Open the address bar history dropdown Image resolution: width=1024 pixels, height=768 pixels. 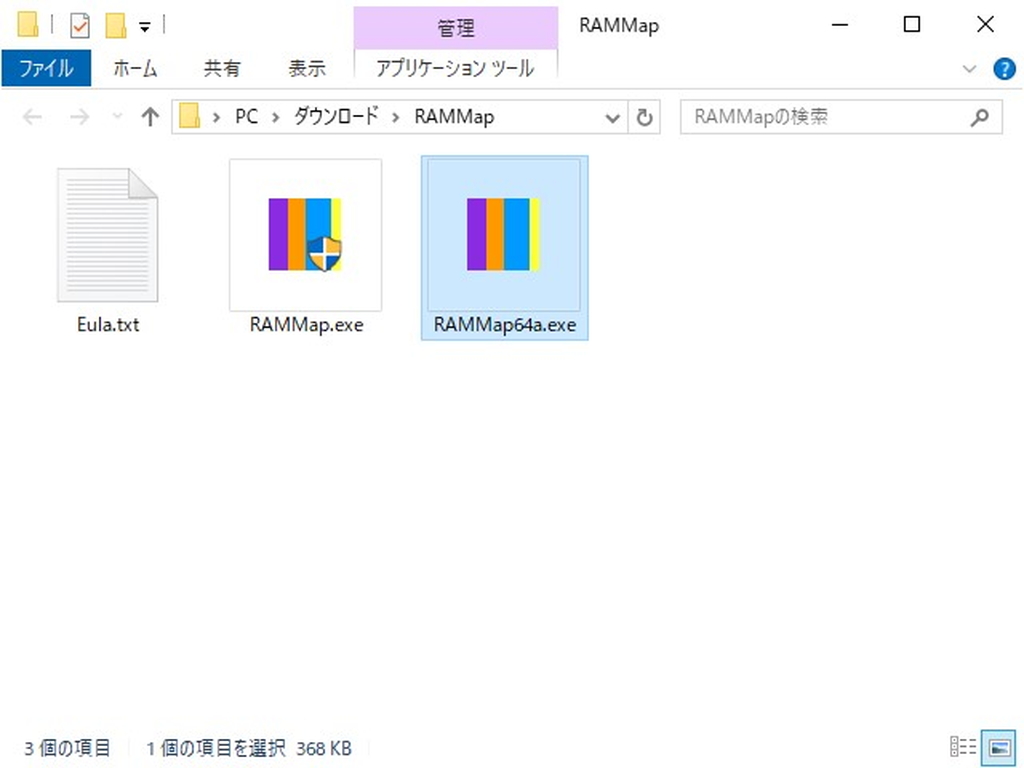click(613, 117)
